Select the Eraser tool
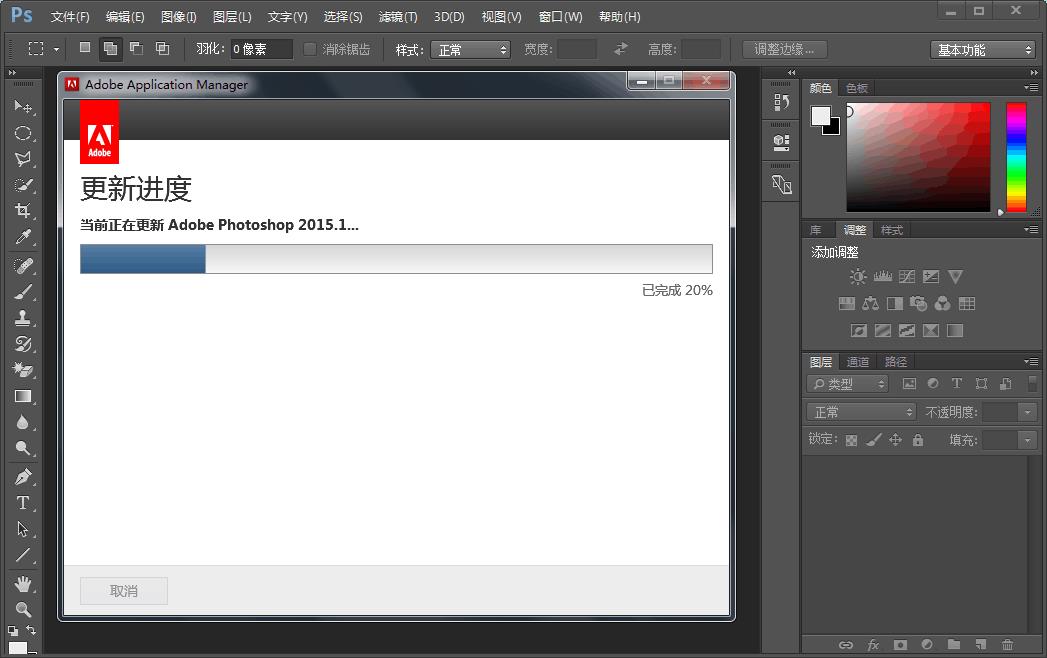Viewport: 1047px width, 658px height. pos(23,370)
